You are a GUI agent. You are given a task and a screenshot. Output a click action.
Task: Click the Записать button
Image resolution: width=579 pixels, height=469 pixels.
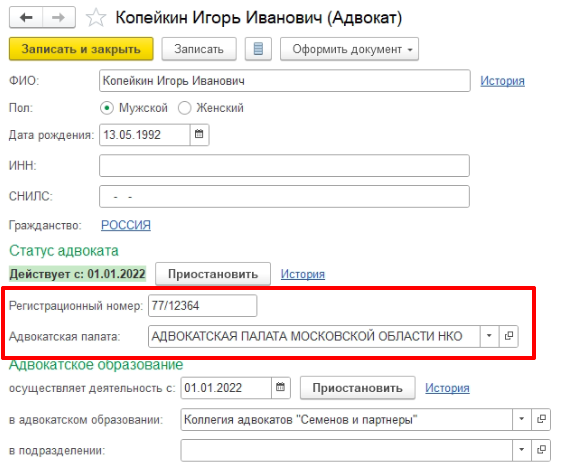pyautogui.click(x=199, y=49)
